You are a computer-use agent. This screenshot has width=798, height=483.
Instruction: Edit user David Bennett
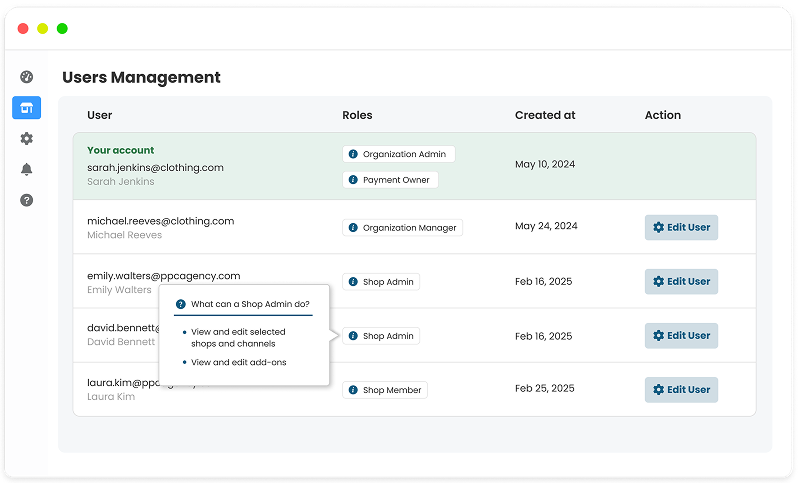(x=681, y=336)
